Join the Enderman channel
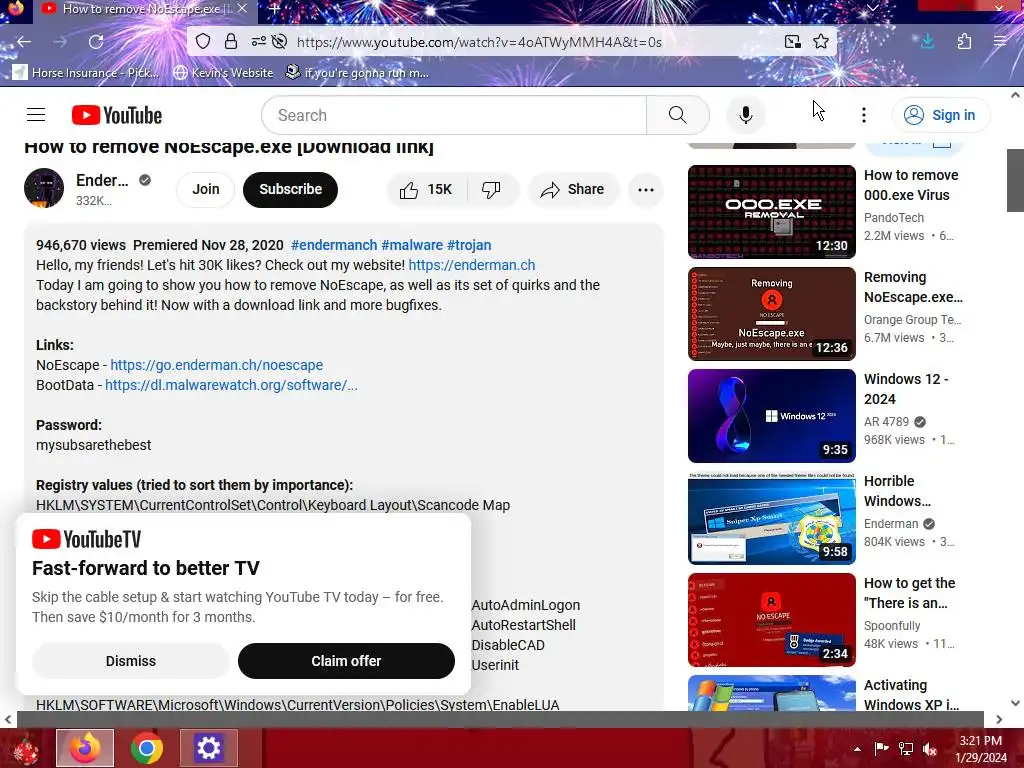This screenshot has width=1024, height=768. pos(206,189)
